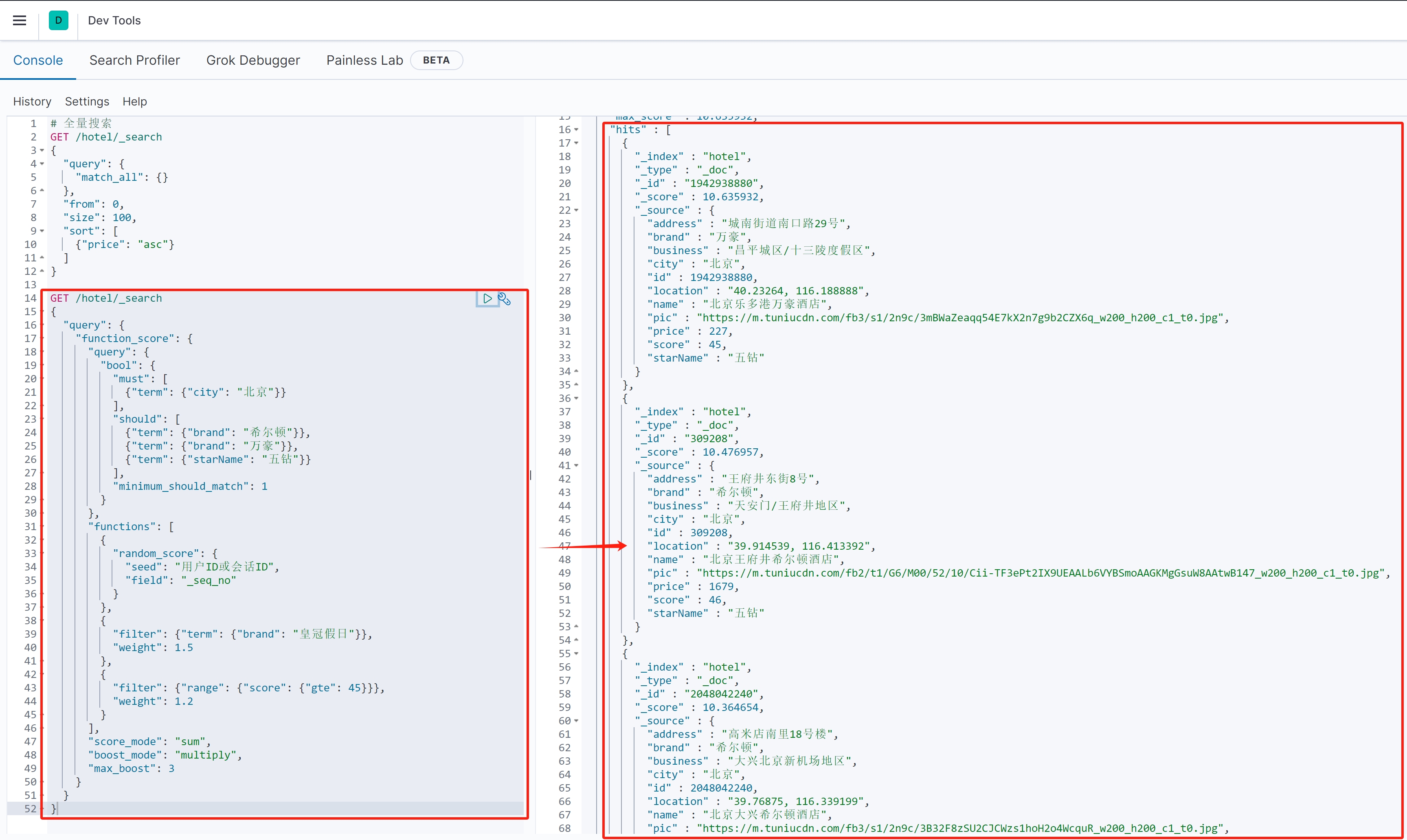Screen dimensions: 1407x840
Task: Collapse third hit object at output line 55
Action: (576, 654)
